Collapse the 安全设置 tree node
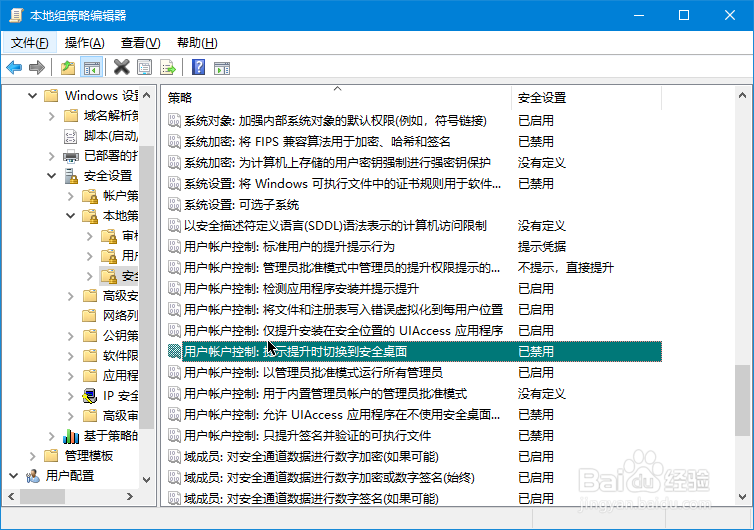The width and height of the screenshot is (754, 530). click(51, 176)
